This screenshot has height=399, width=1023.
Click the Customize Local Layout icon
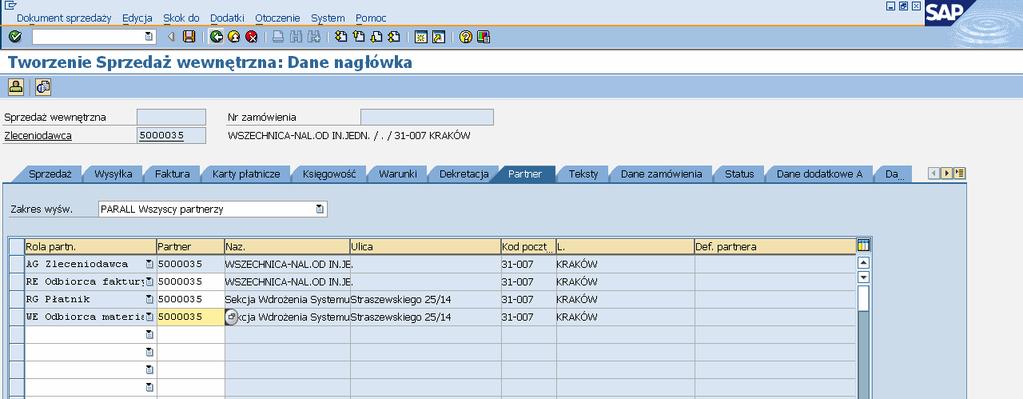[x=483, y=37]
